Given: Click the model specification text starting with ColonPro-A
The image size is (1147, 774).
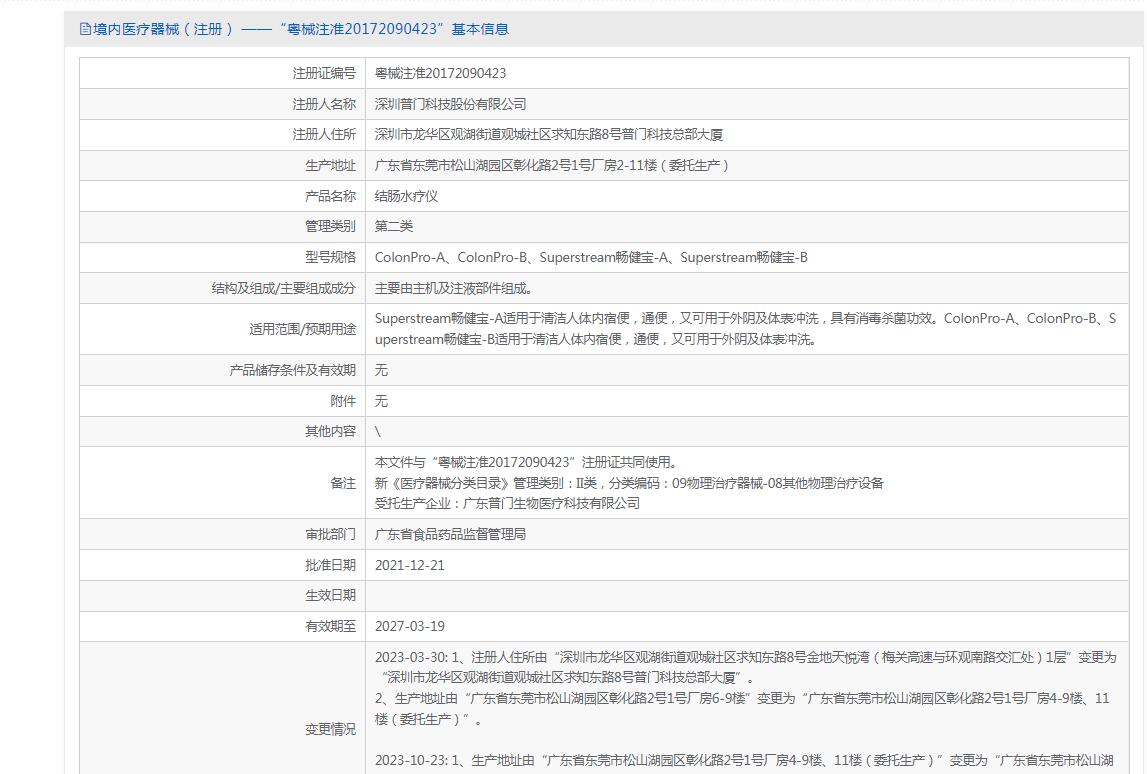Looking at the screenshot, I should point(591,258).
